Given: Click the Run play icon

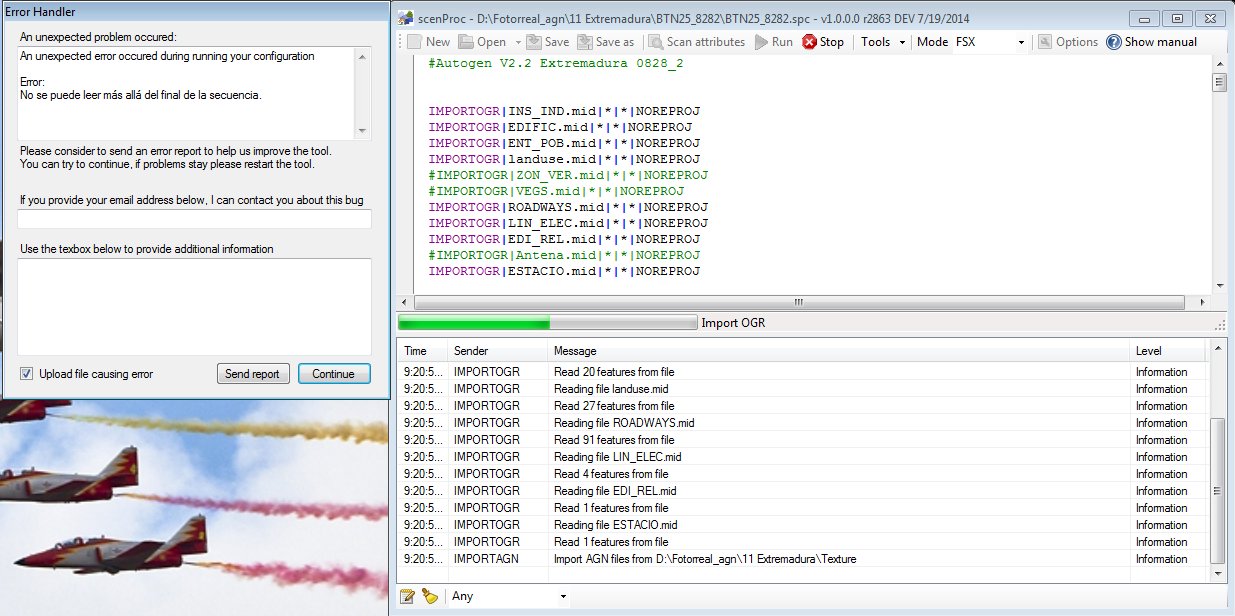Looking at the screenshot, I should (x=761, y=42).
